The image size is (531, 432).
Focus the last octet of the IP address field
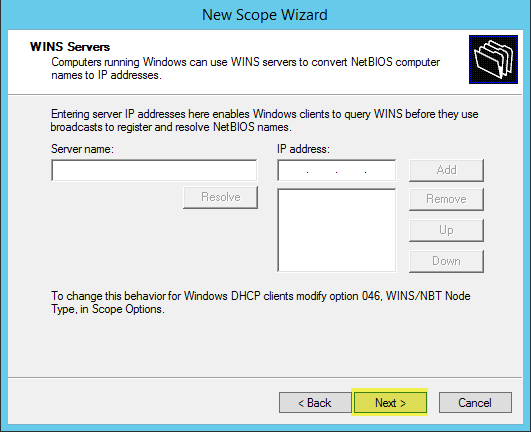click(x=381, y=170)
